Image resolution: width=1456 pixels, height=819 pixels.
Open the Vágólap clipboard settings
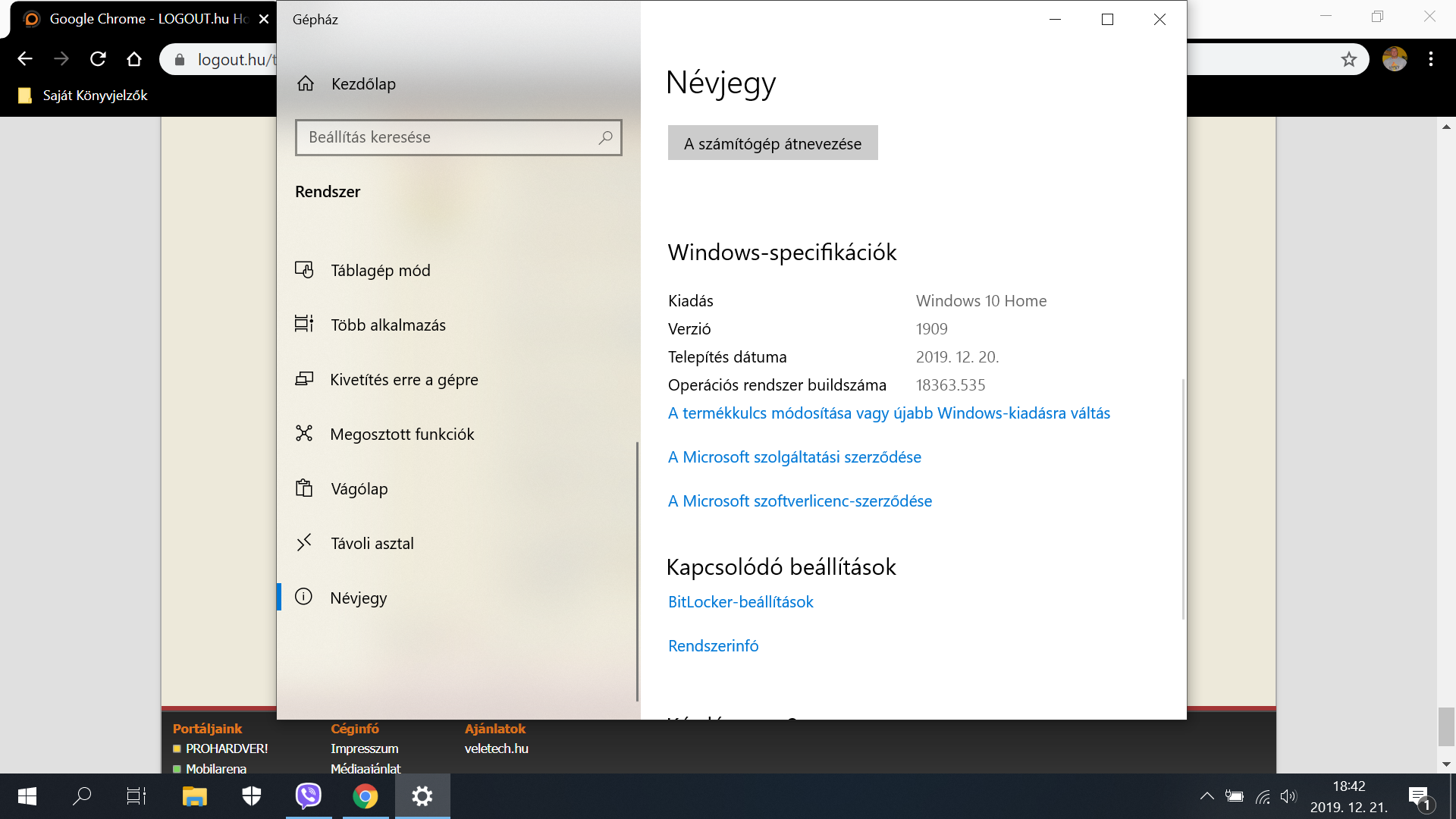[359, 489]
